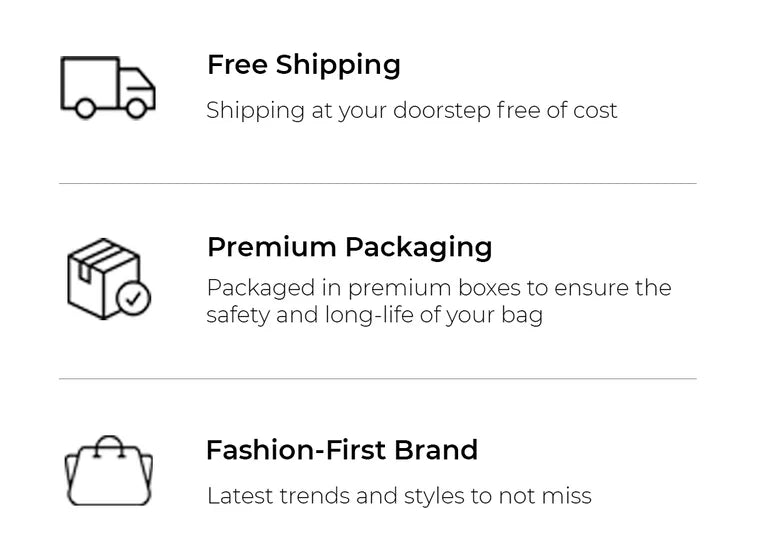Click the handbag icon
The width and height of the screenshot is (767, 556).
108,471
